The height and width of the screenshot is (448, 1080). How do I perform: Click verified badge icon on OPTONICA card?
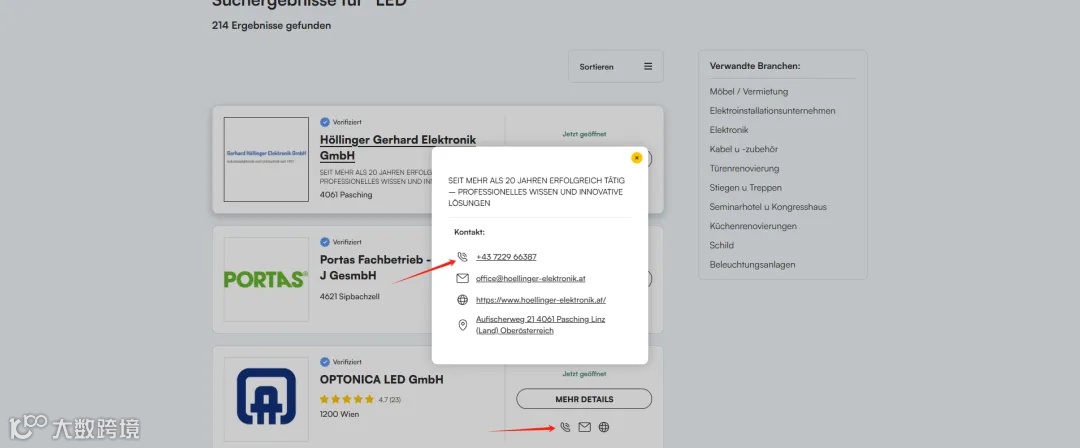coord(324,362)
